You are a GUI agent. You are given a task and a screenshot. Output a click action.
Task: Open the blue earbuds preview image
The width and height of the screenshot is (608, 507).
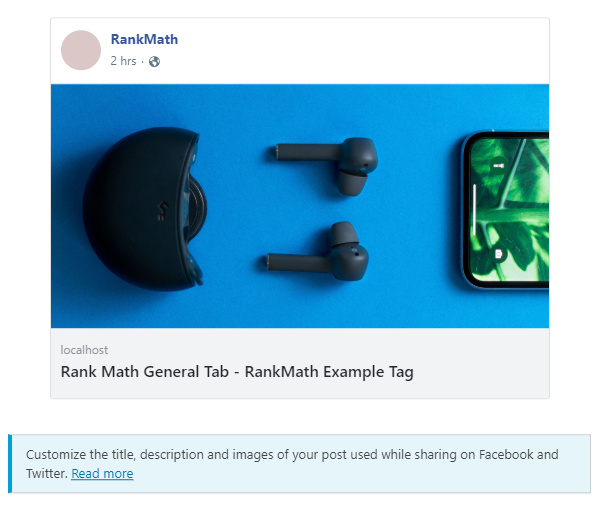point(300,206)
